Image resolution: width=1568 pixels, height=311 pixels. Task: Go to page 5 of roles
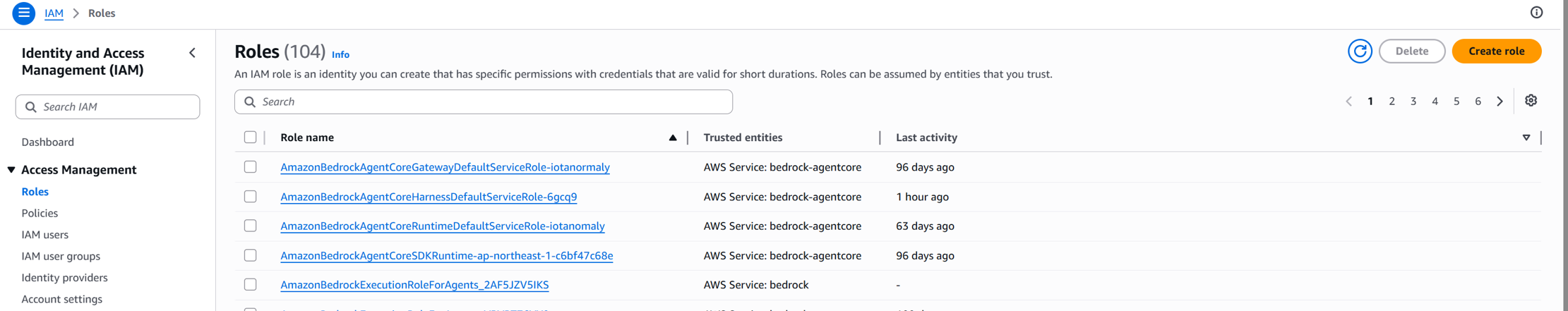pyautogui.click(x=1456, y=102)
